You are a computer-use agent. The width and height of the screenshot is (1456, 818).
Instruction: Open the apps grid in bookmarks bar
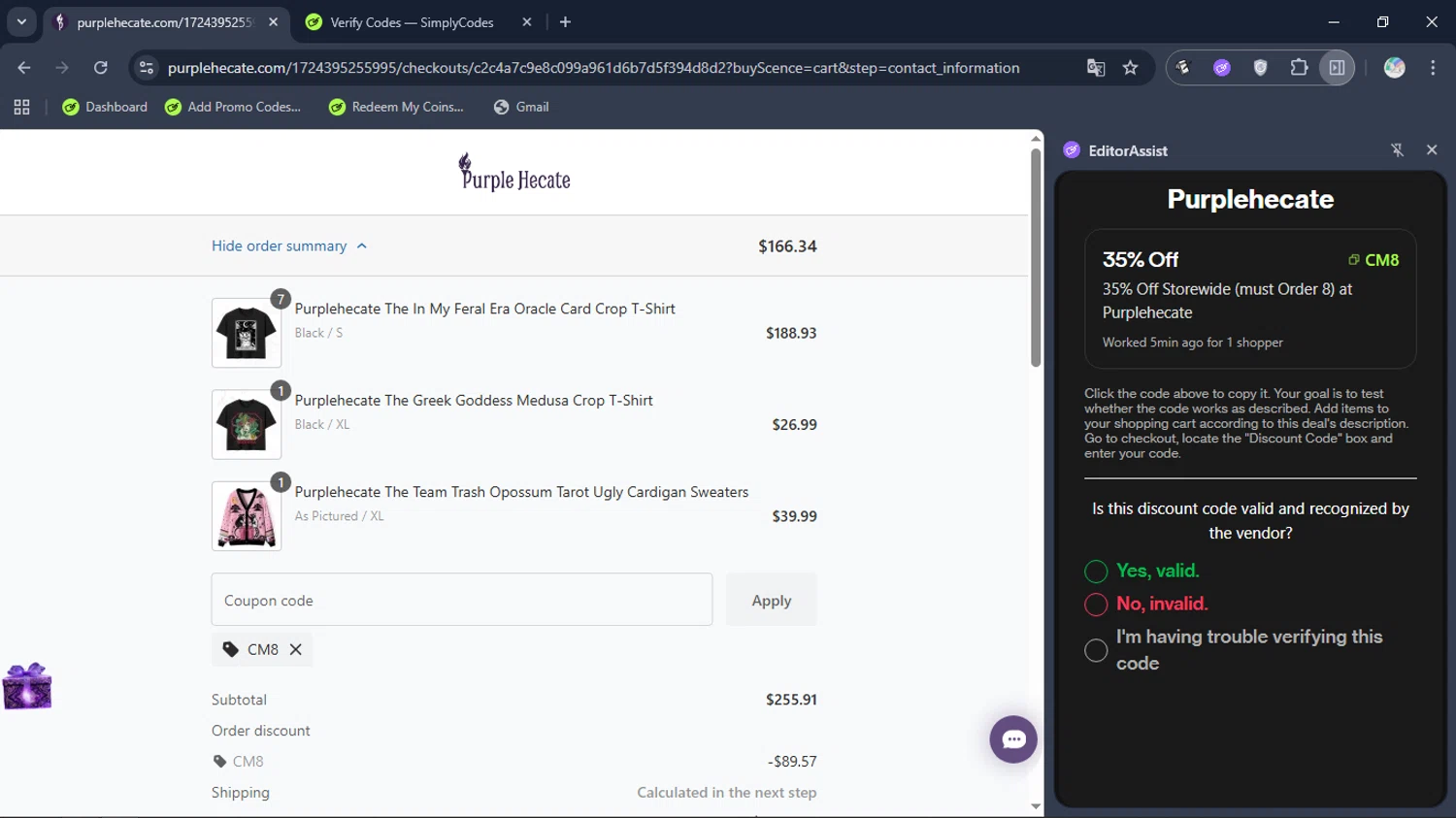click(21, 107)
